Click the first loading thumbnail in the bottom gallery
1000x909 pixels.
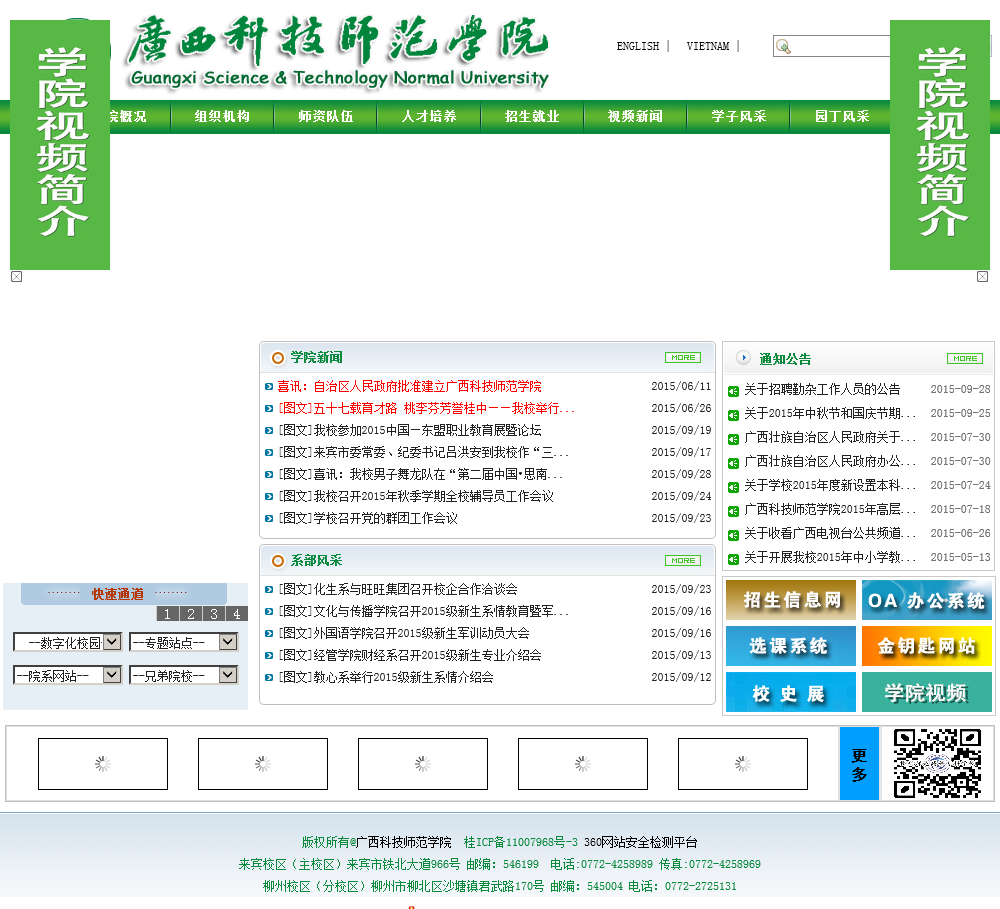[103, 764]
